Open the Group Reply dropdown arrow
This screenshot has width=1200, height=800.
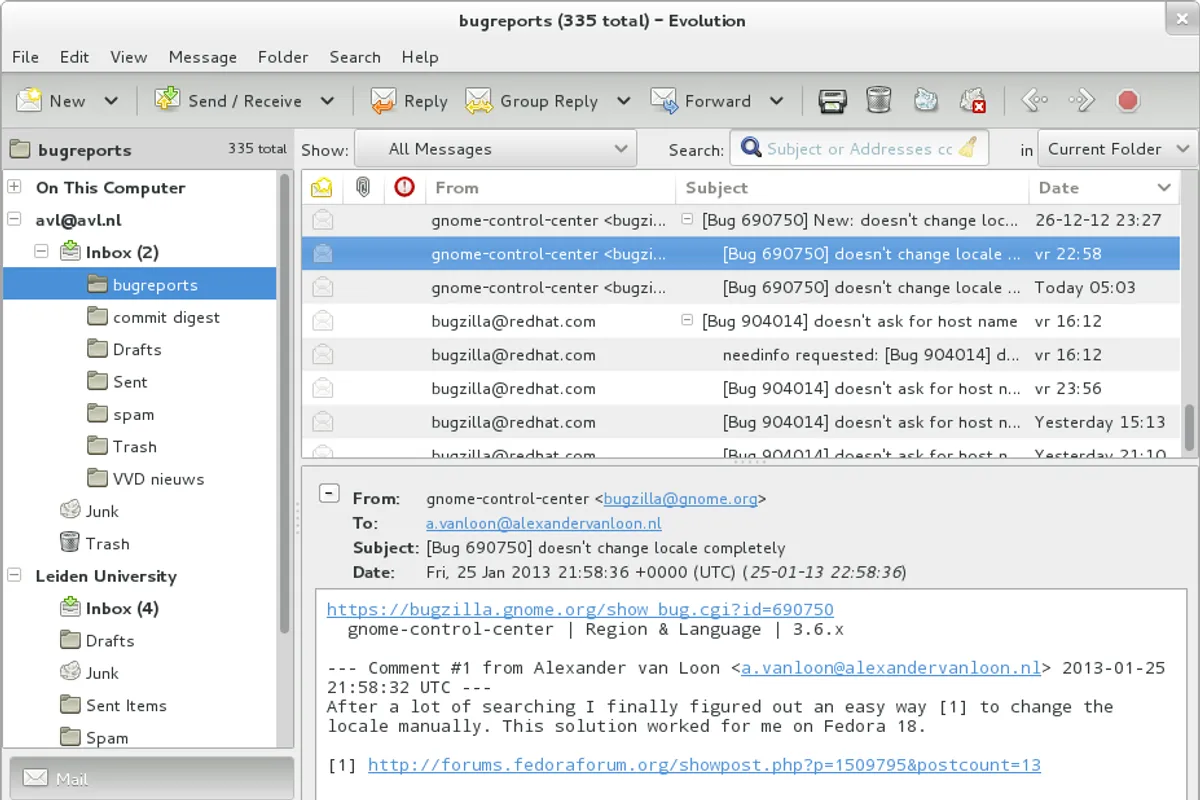coord(624,101)
